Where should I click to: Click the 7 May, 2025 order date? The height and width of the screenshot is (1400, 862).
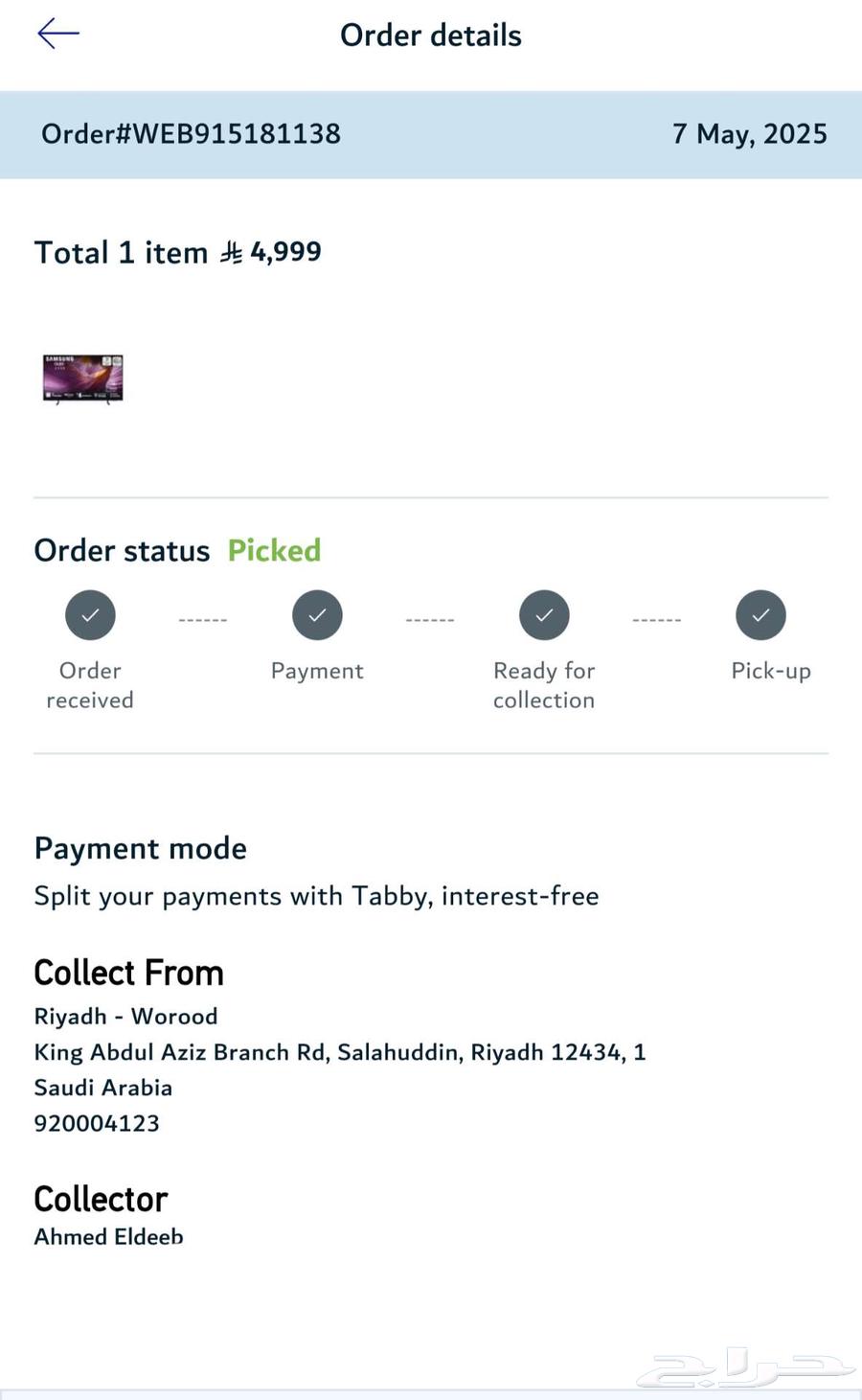749,134
